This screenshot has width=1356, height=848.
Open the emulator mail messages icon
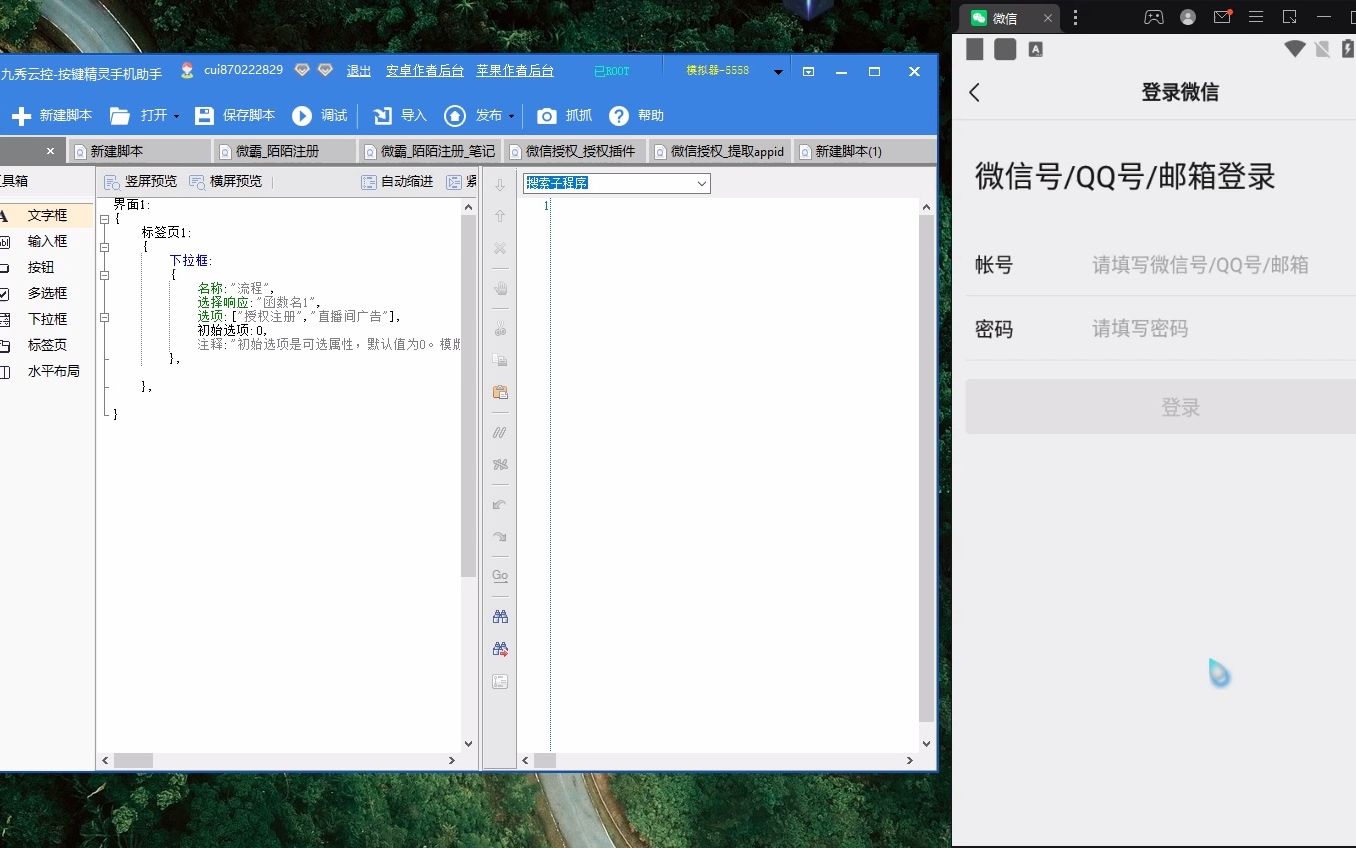1222,17
